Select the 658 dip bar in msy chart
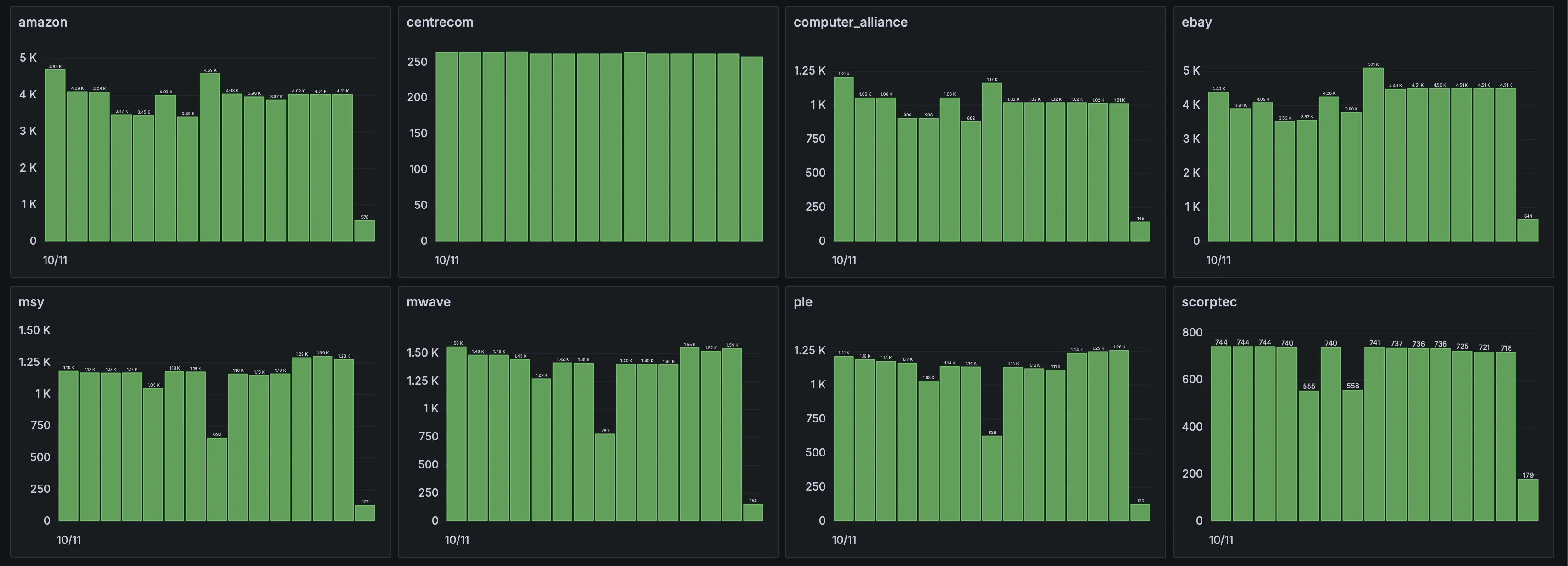 click(217, 478)
